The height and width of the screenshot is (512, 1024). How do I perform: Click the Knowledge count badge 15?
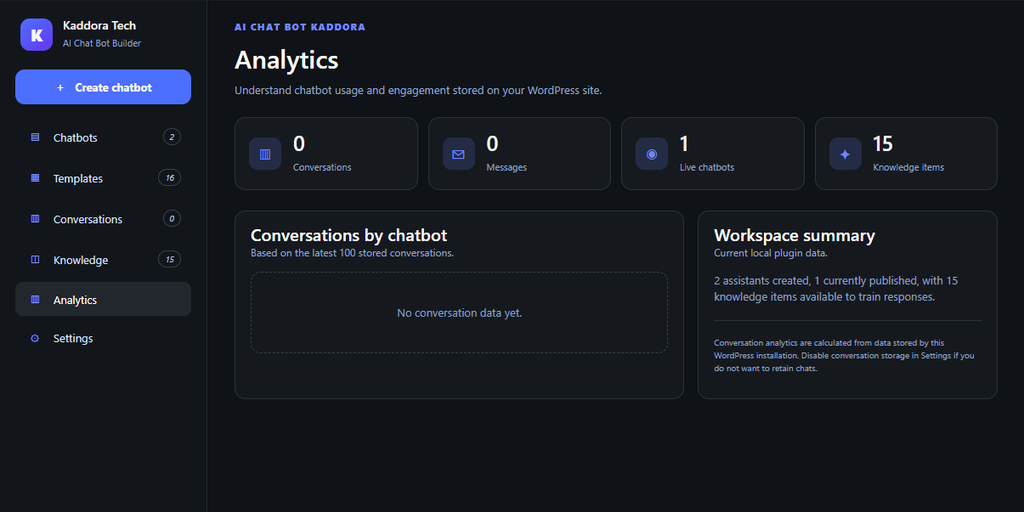tap(170, 259)
